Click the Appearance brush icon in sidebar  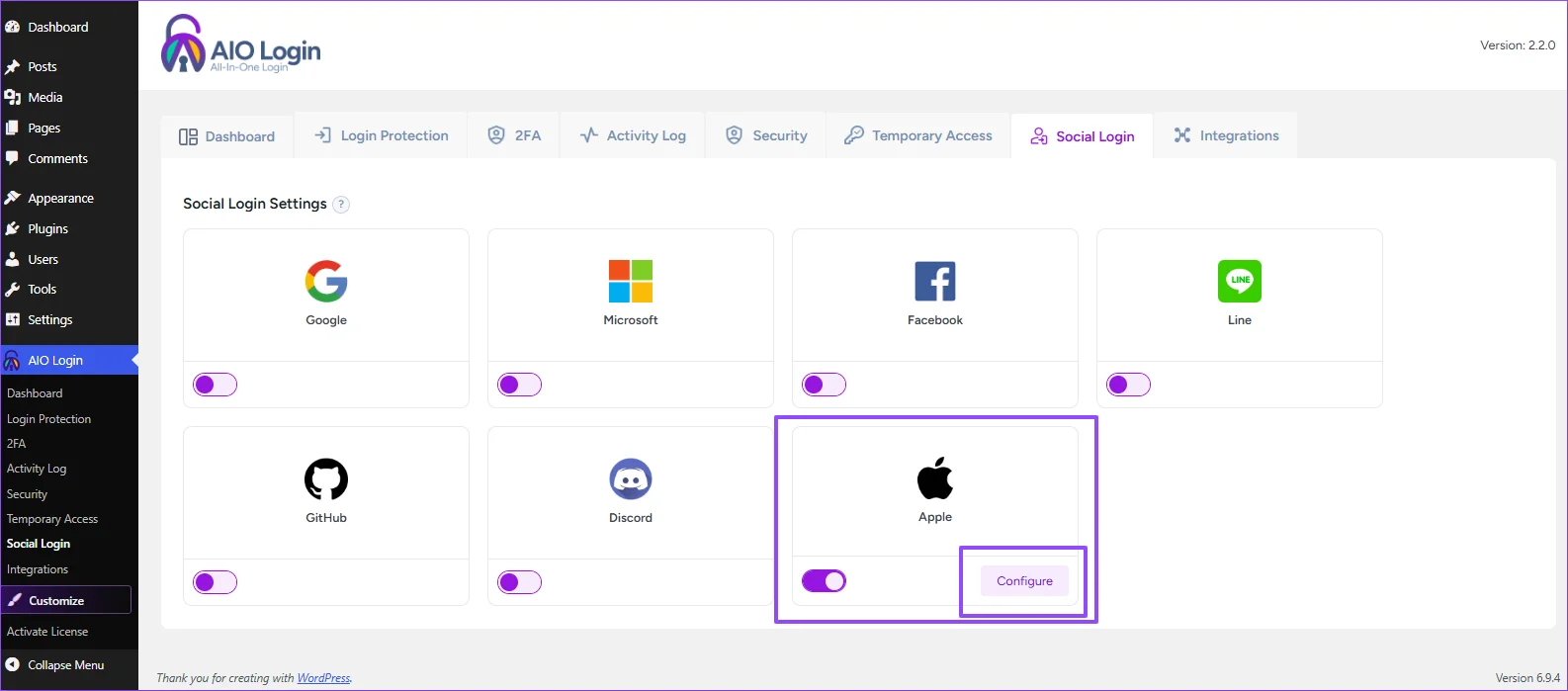tap(13, 198)
